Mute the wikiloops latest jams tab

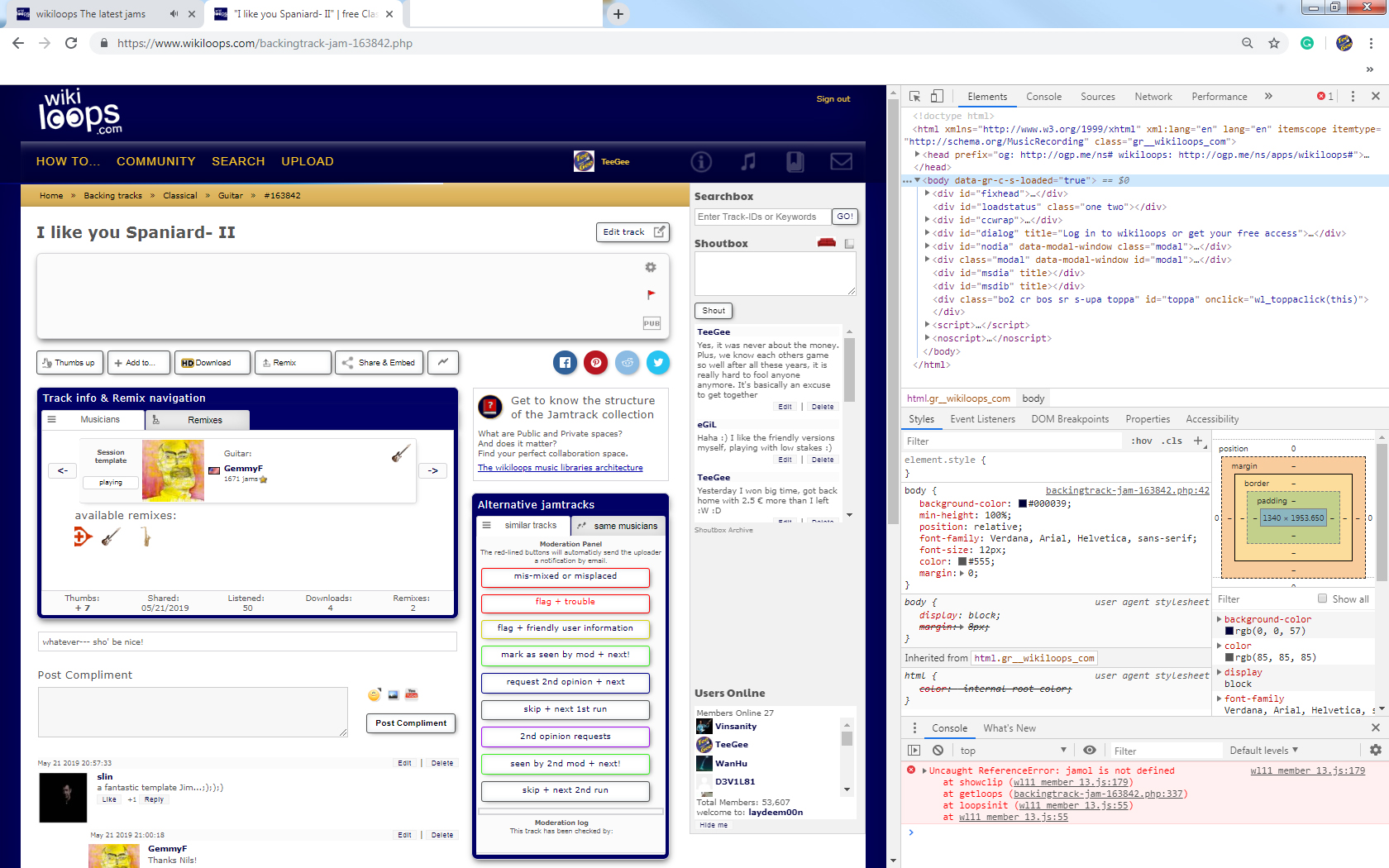pos(174,14)
